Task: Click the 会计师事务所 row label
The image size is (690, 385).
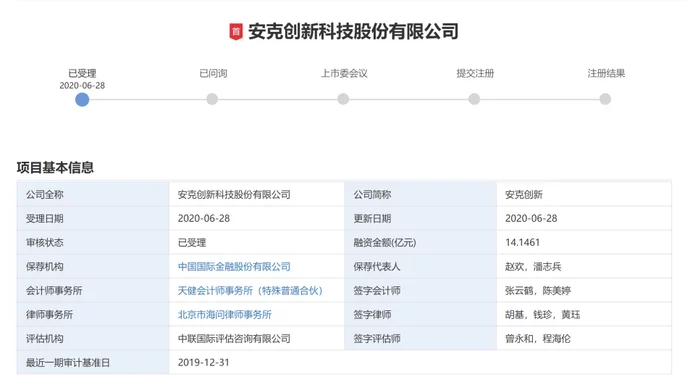Action: tap(54, 290)
